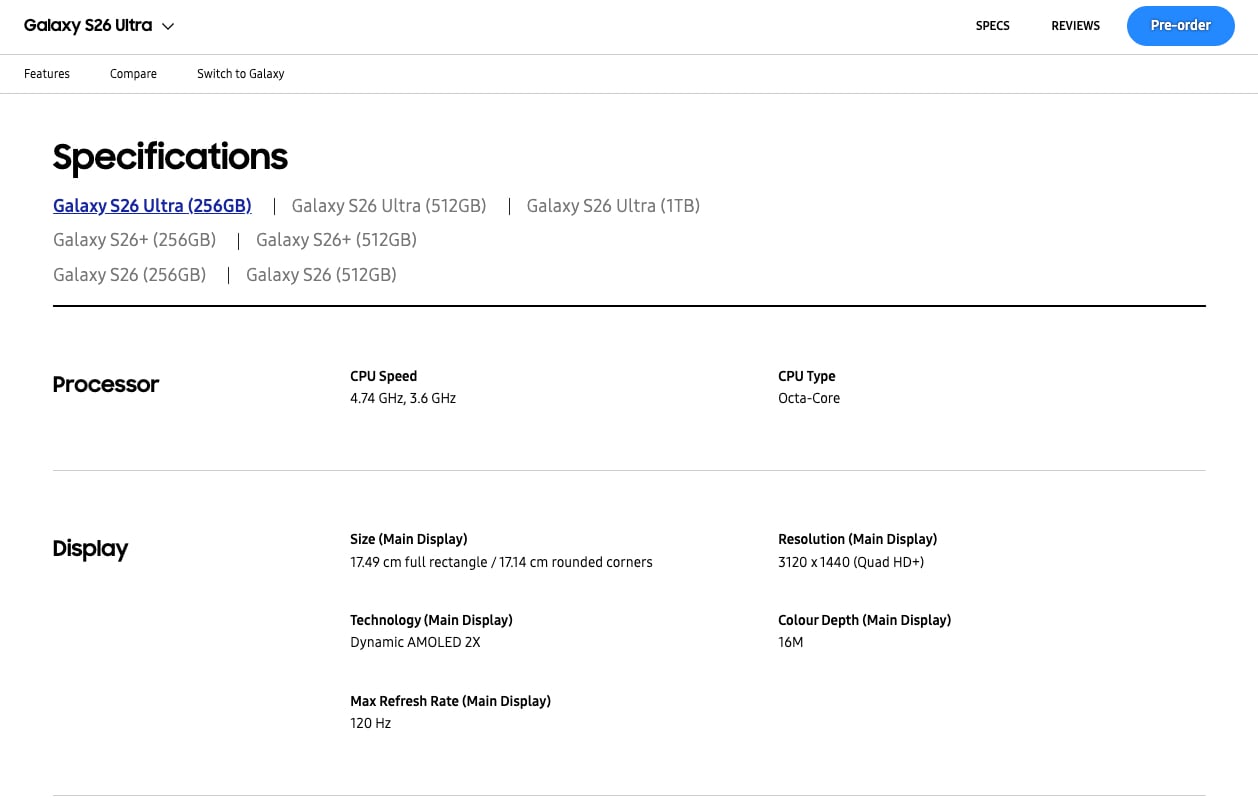Click the Galaxy S26 Ultra product title
Image resolution: width=1258 pixels, height=799 pixels.
coord(88,26)
